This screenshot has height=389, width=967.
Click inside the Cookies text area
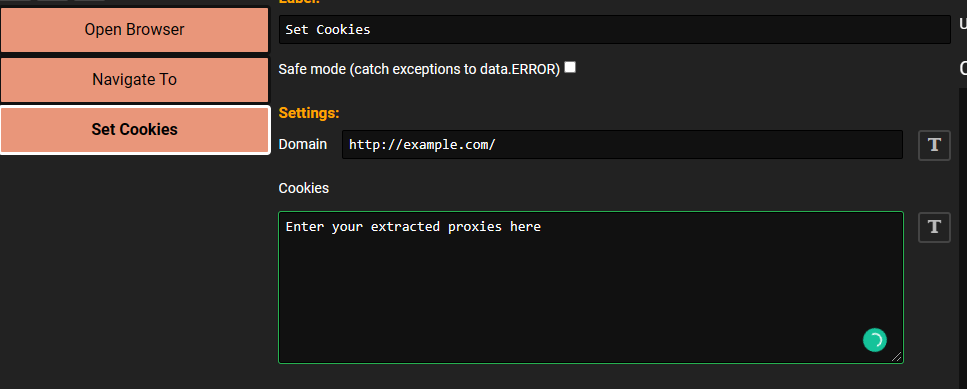(591, 287)
